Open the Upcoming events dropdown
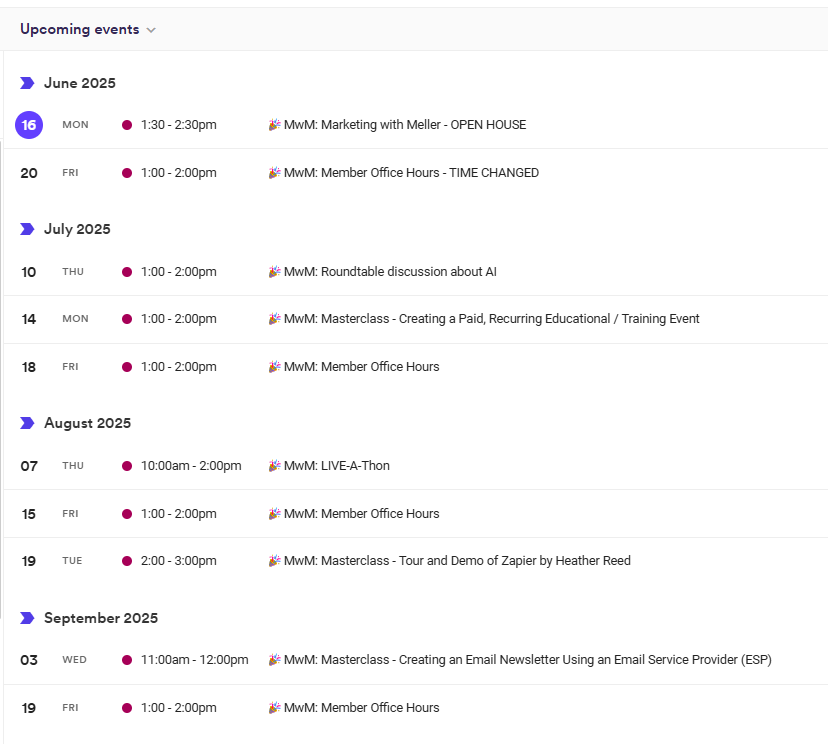Screen dimensions: 828x744 [x=88, y=29]
